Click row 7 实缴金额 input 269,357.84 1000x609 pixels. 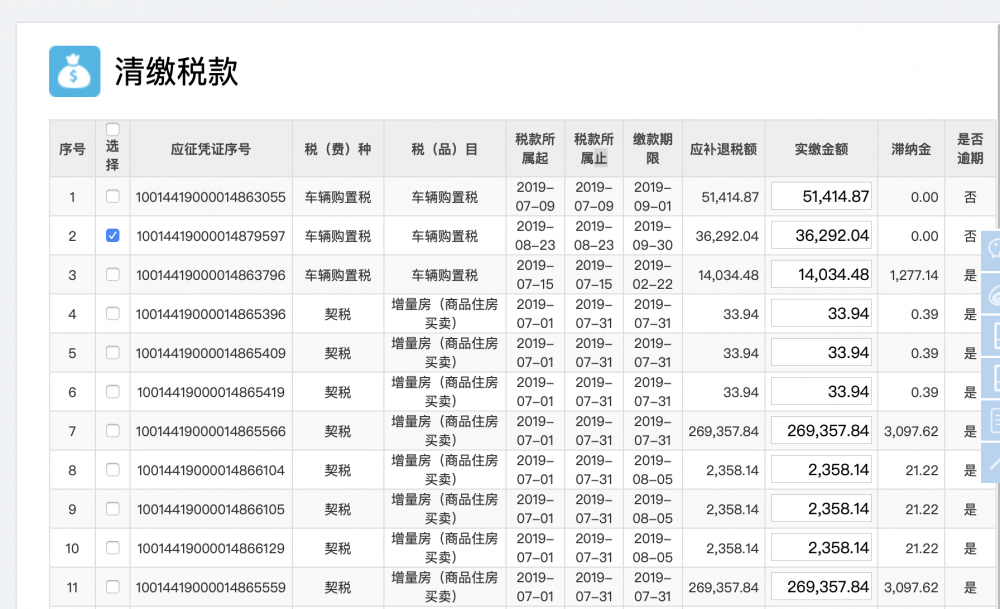[821, 431]
